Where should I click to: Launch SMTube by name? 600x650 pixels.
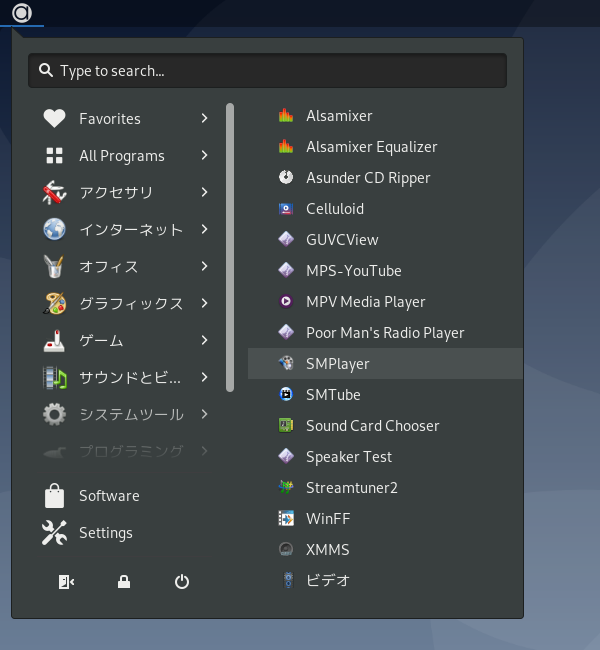[x=333, y=395]
